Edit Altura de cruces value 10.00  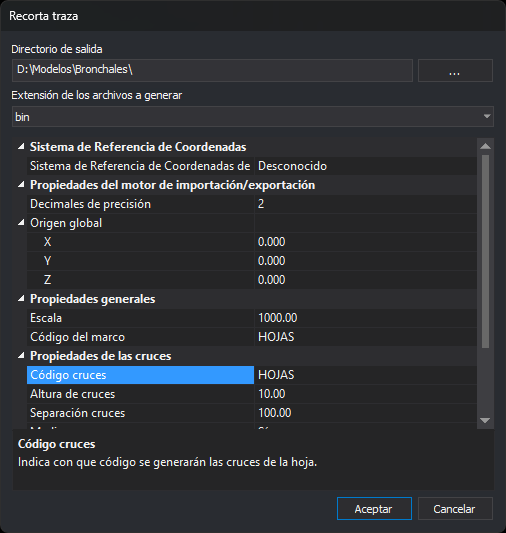point(365,394)
